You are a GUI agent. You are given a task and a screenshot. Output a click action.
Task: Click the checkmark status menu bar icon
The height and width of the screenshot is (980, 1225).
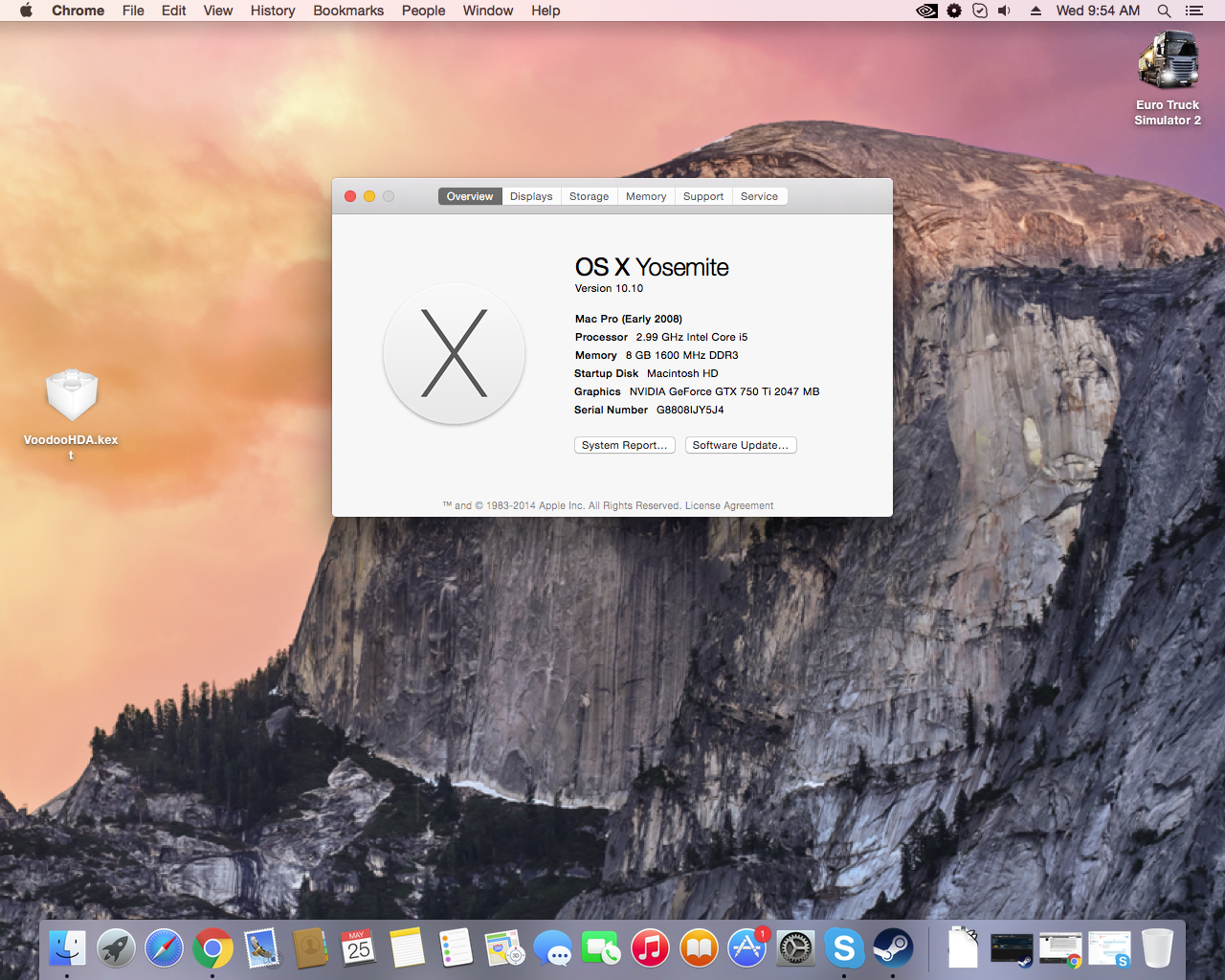tap(980, 11)
